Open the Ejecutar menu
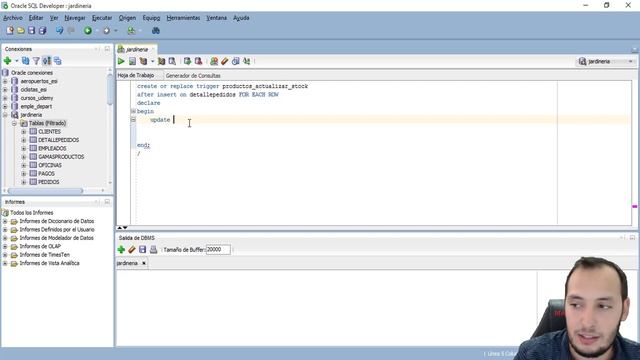 coord(102,18)
